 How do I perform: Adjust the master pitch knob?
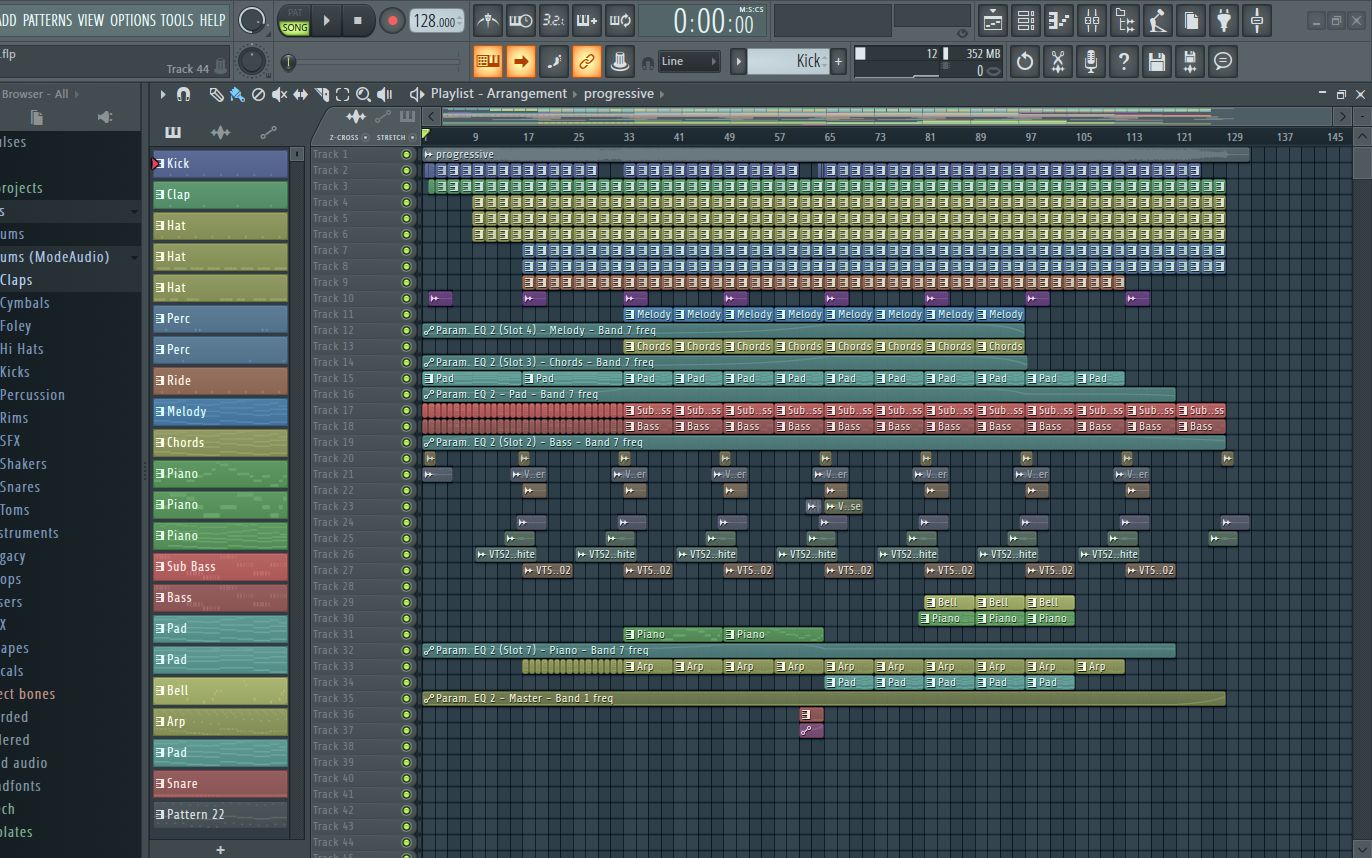[254, 61]
